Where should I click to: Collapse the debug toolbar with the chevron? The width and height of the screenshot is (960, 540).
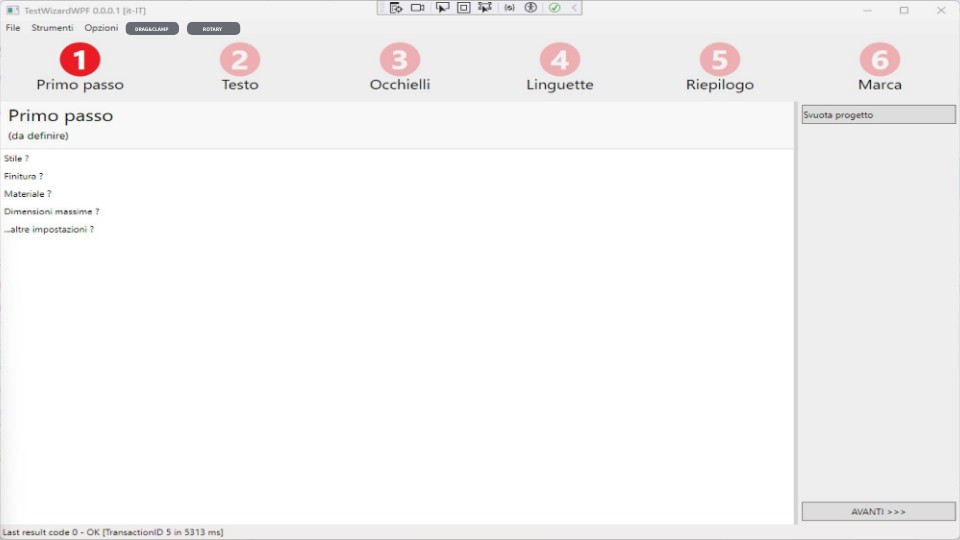click(x=574, y=8)
